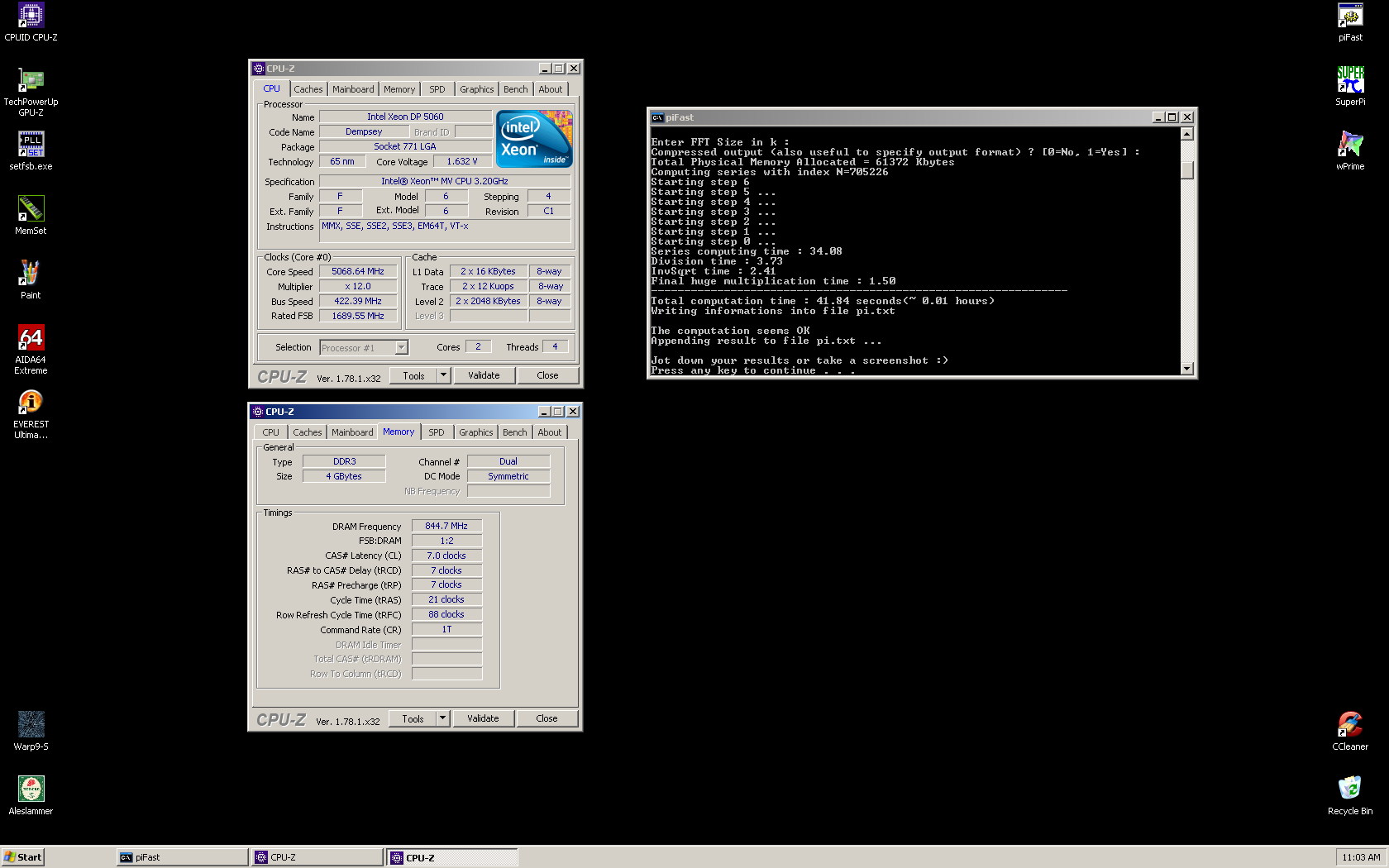Click the top CPU-Z window title icon

tap(259, 69)
